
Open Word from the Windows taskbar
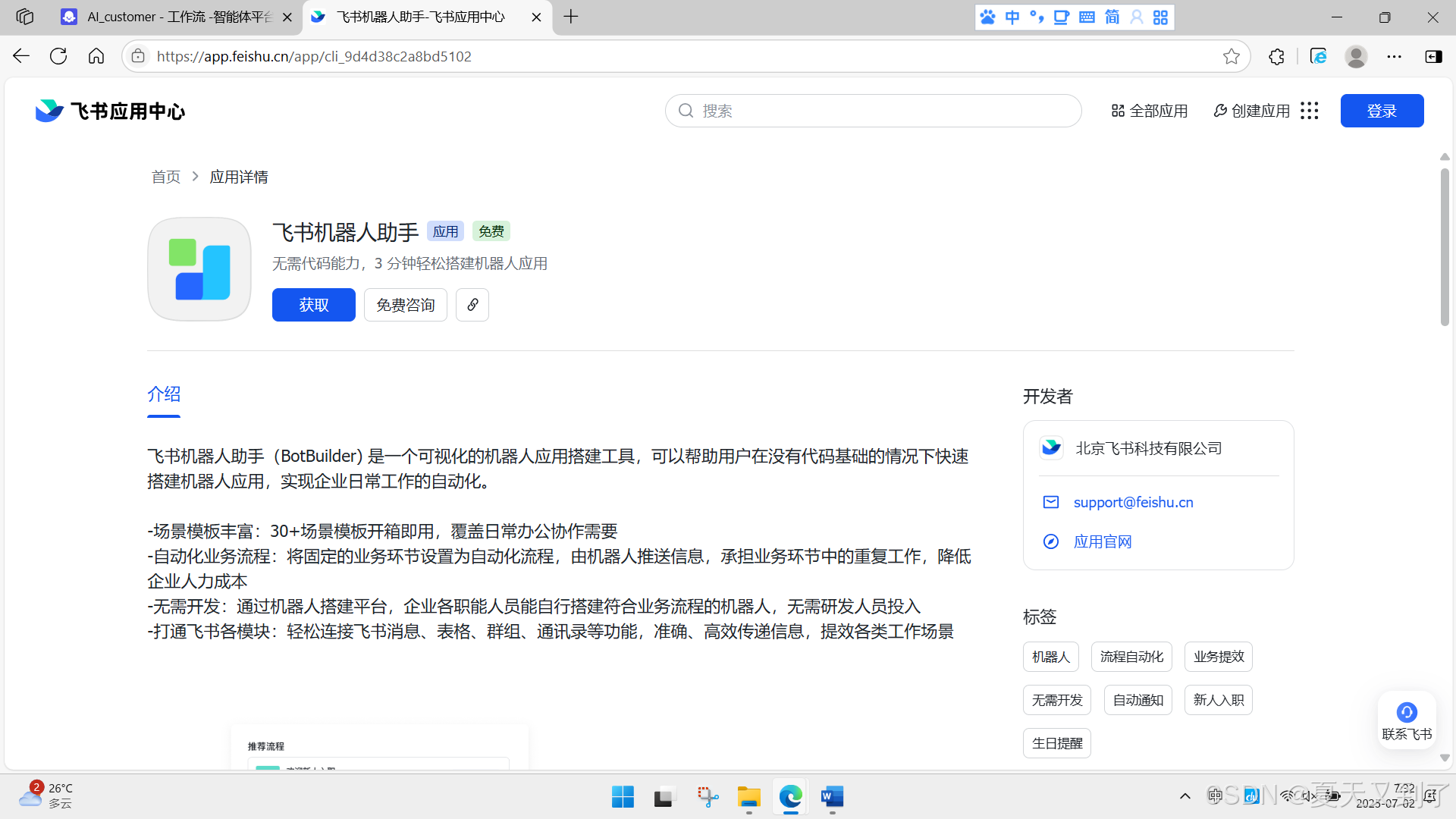(x=832, y=797)
